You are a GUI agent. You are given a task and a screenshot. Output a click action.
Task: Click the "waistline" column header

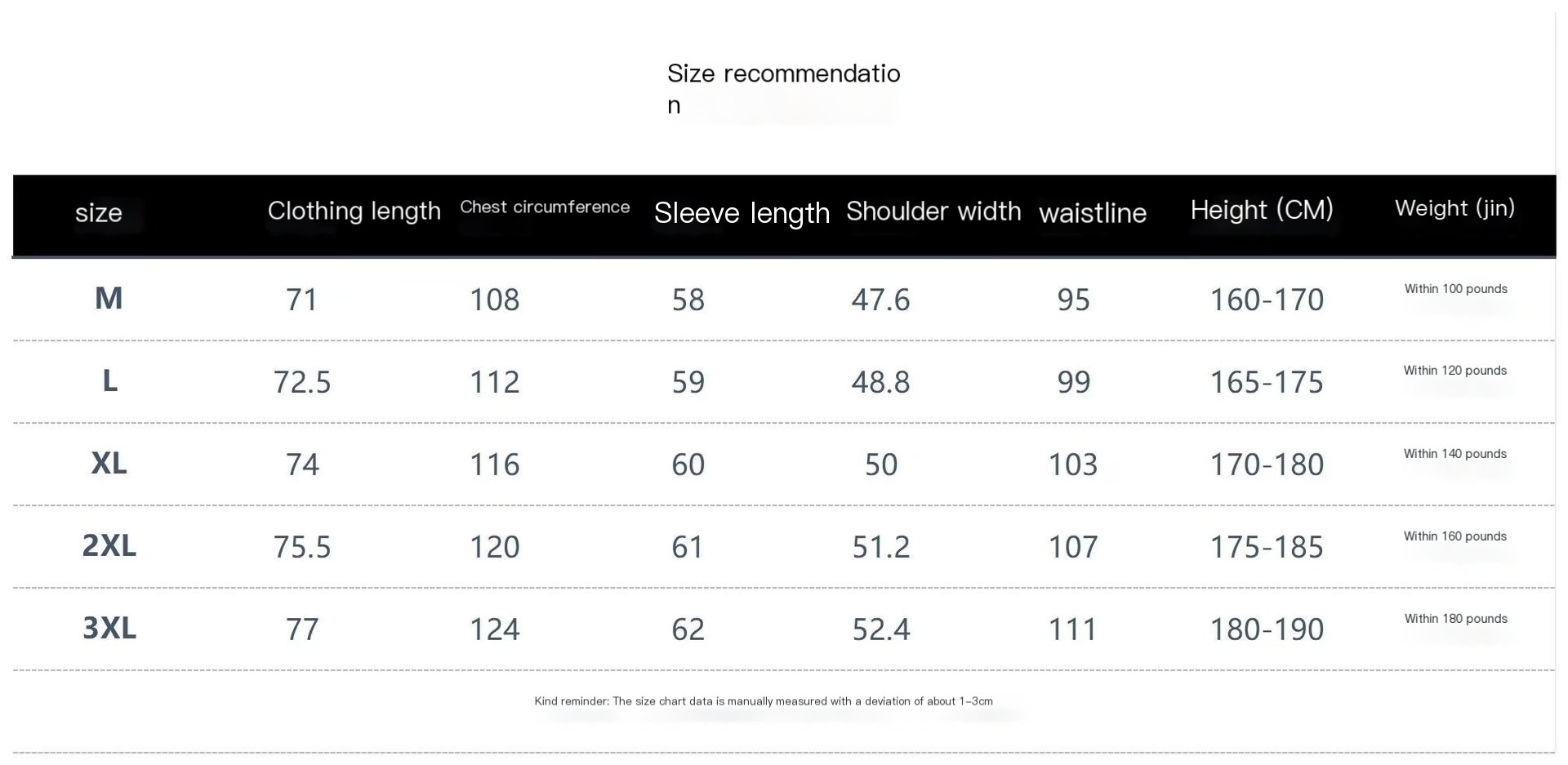1093,213
